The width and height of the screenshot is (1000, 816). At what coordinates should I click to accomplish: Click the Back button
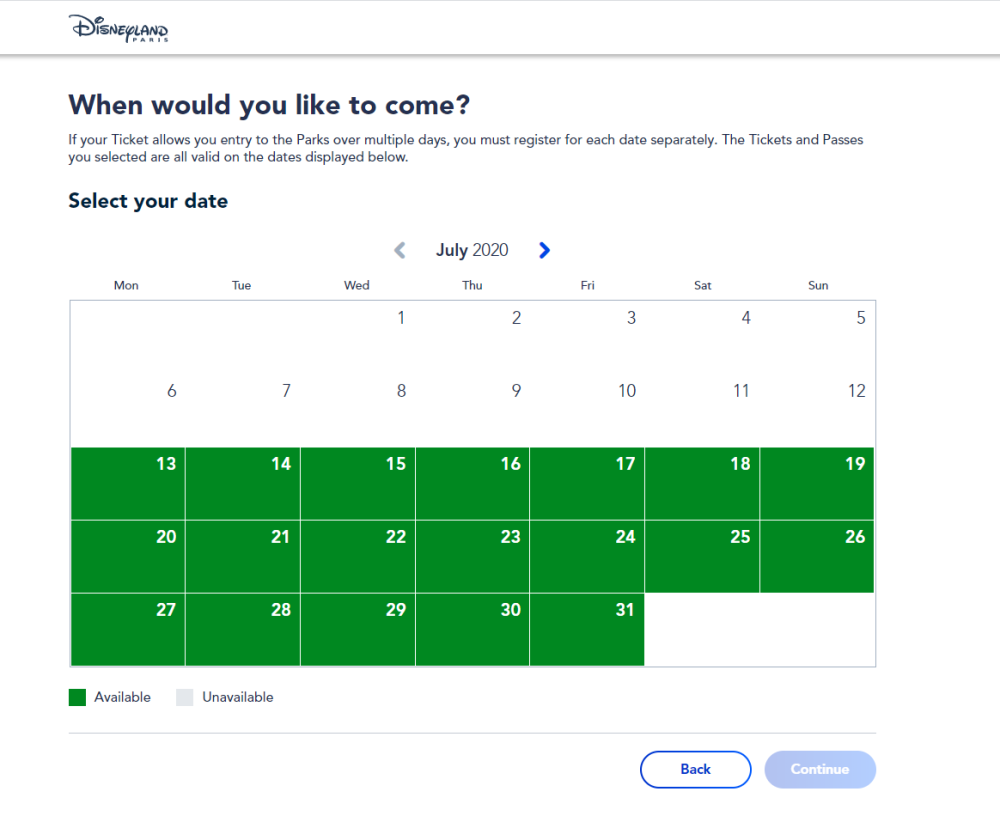(695, 769)
